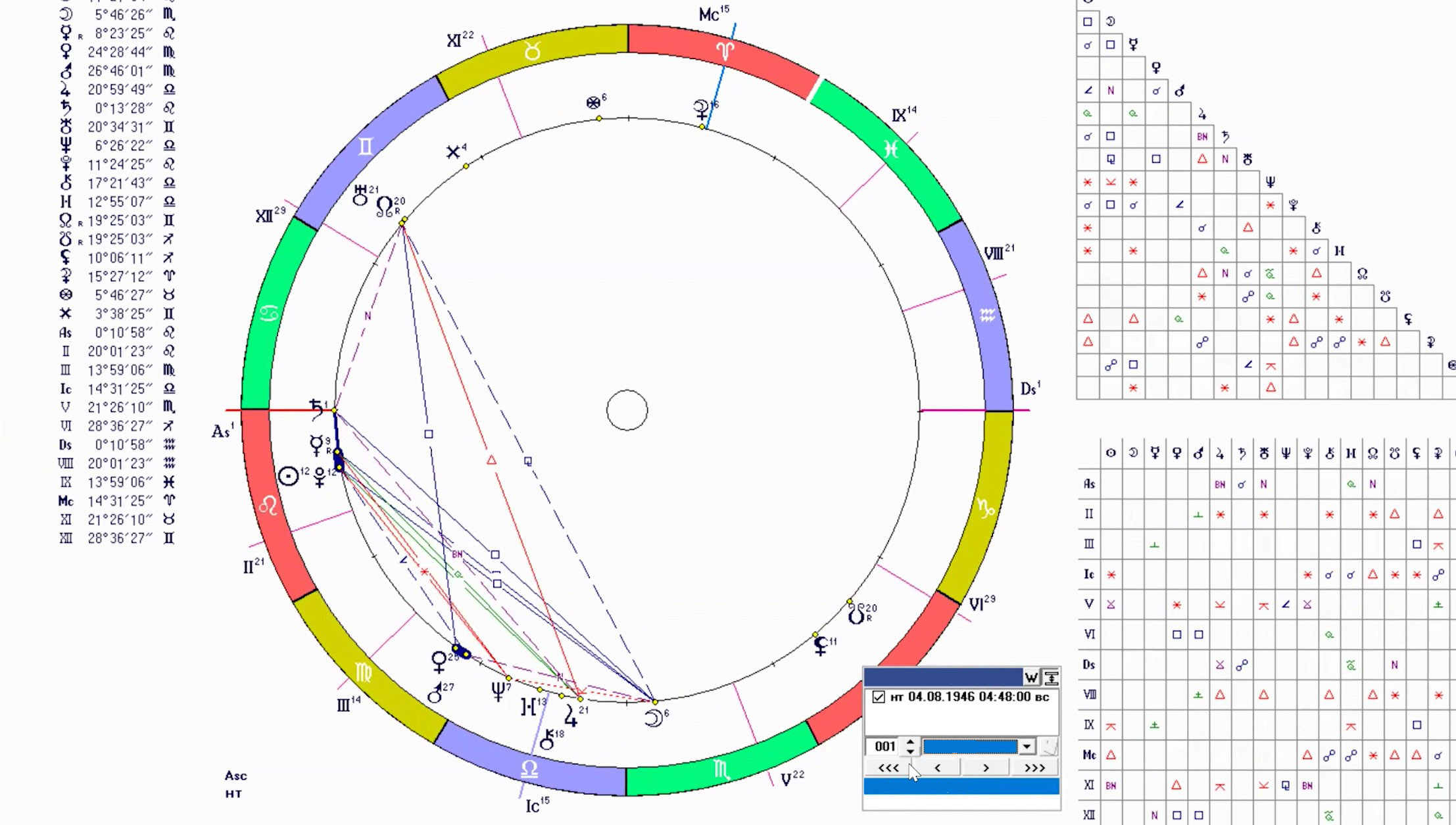Click the <<< fast backward button

point(888,767)
